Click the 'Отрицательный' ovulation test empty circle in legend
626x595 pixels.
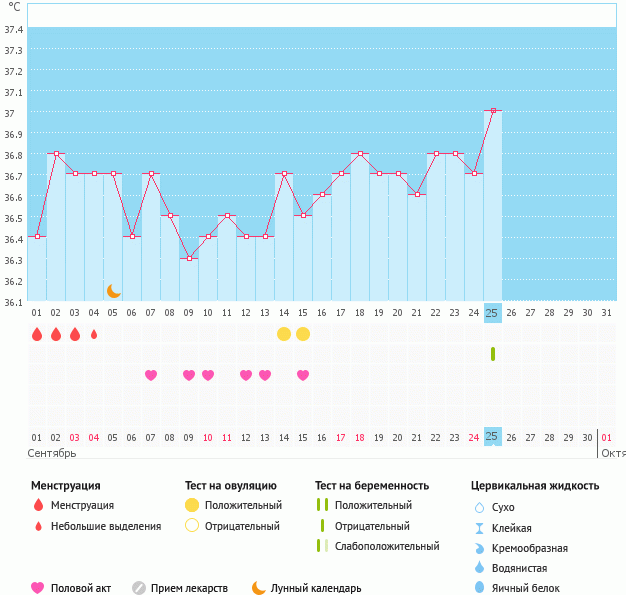point(191,526)
